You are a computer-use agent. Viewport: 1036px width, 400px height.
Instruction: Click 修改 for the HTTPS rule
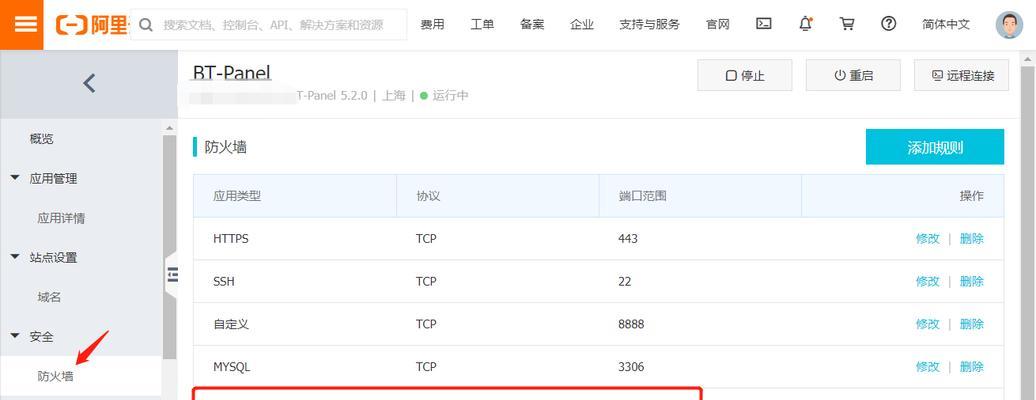tap(928, 239)
